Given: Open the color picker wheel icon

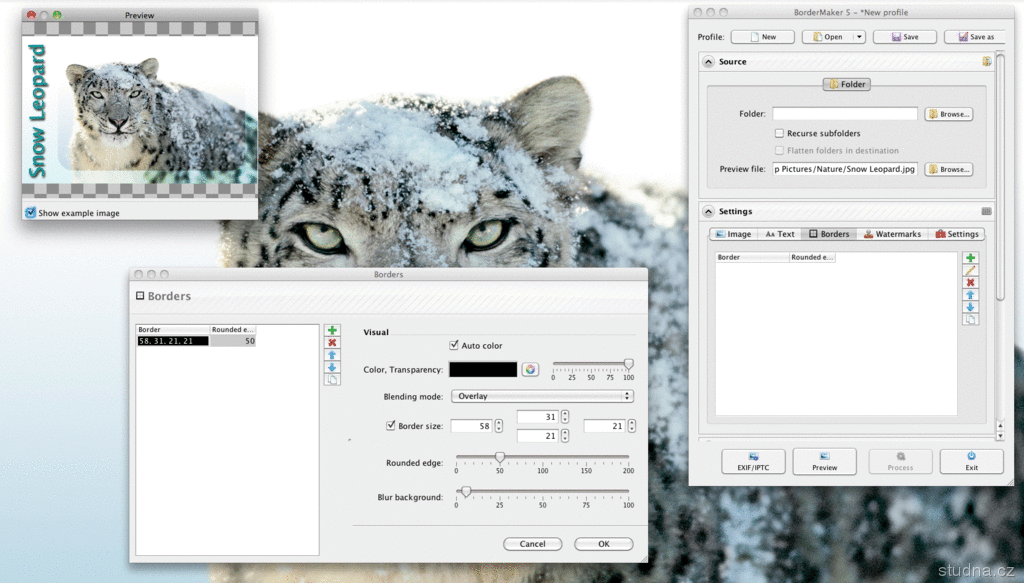Looking at the screenshot, I should (x=530, y=369).
